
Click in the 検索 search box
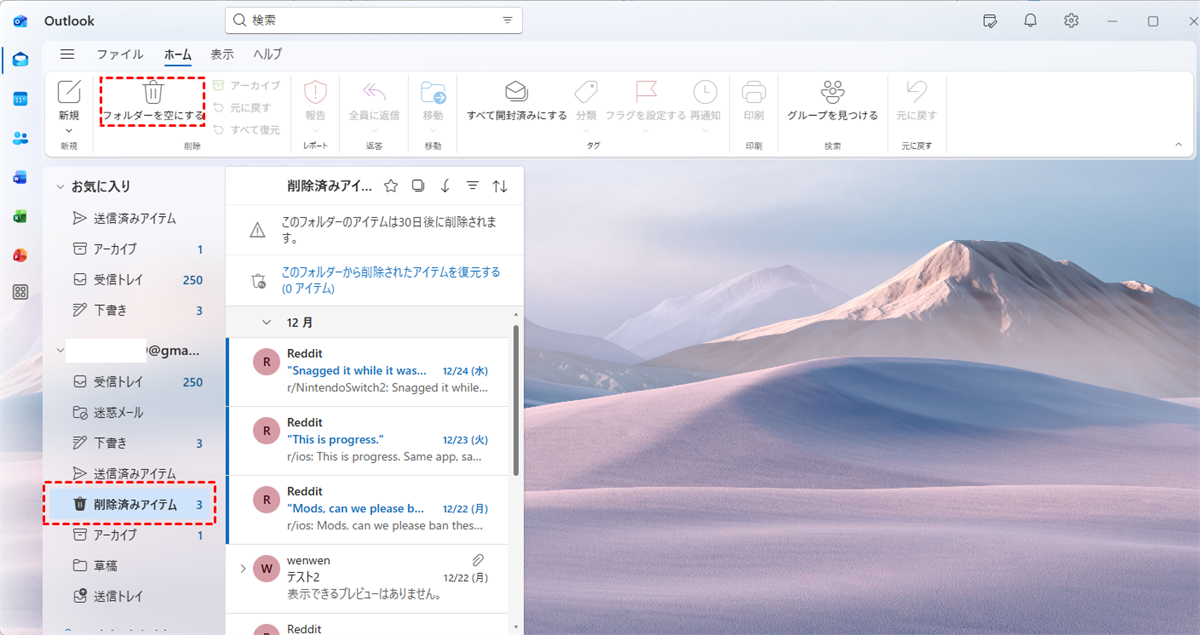coord(370,20)
